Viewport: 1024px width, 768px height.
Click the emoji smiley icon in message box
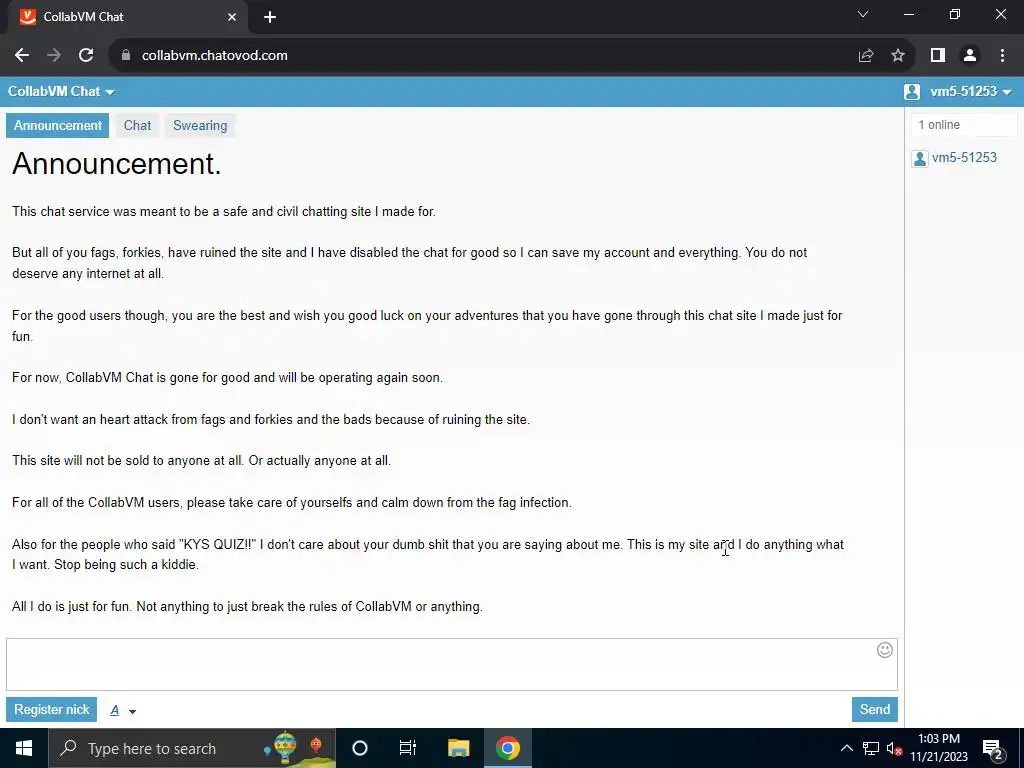click(x=885, y=650)
